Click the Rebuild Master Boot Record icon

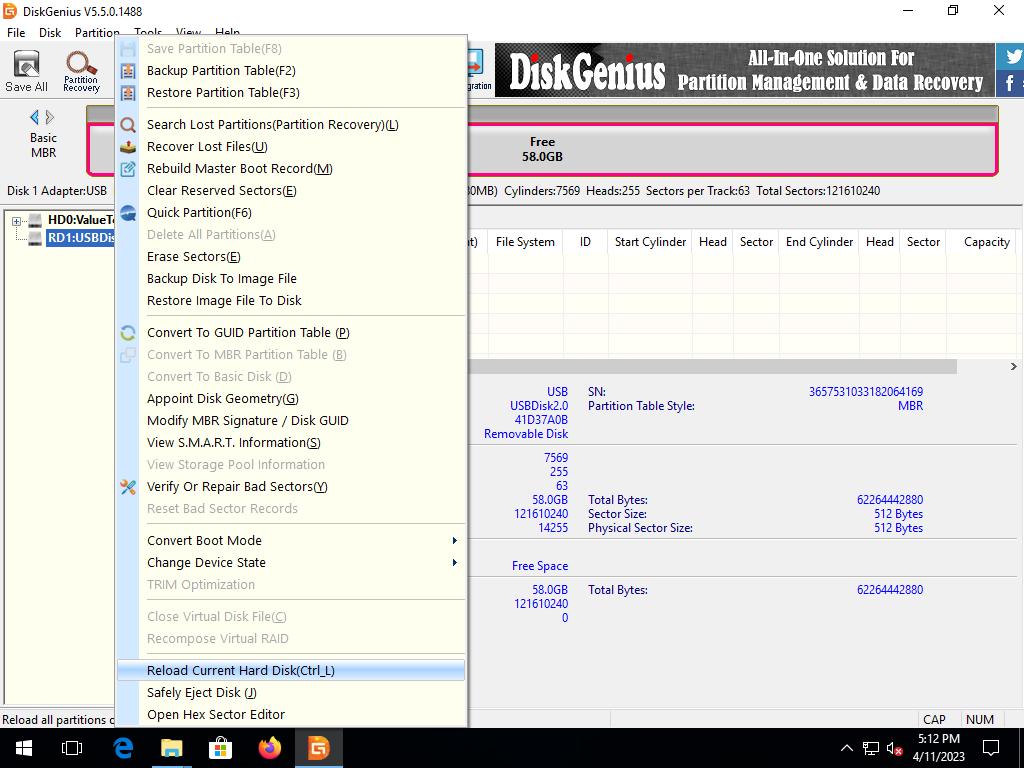coord(128,169)
